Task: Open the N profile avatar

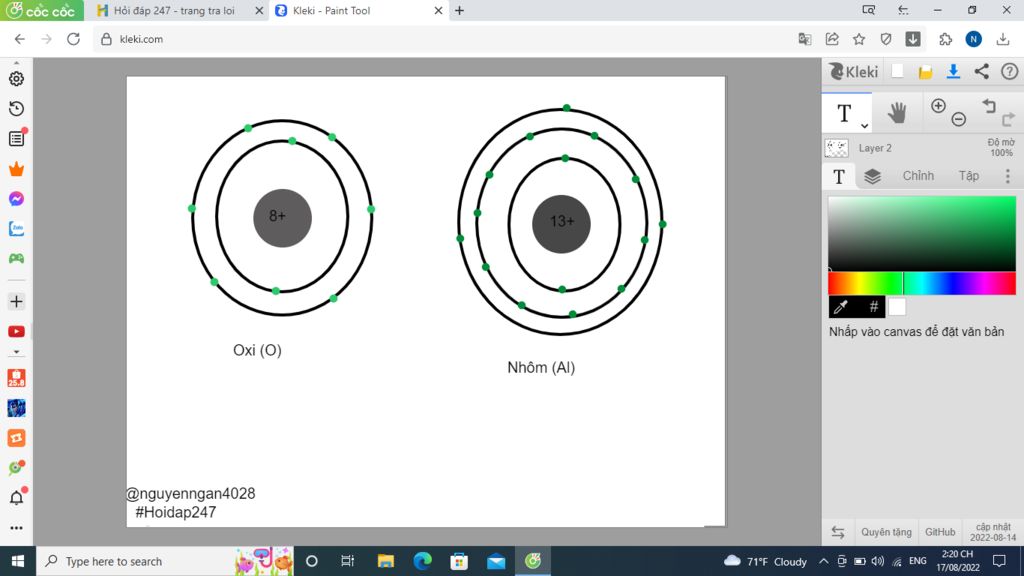Action: point(974,39)
